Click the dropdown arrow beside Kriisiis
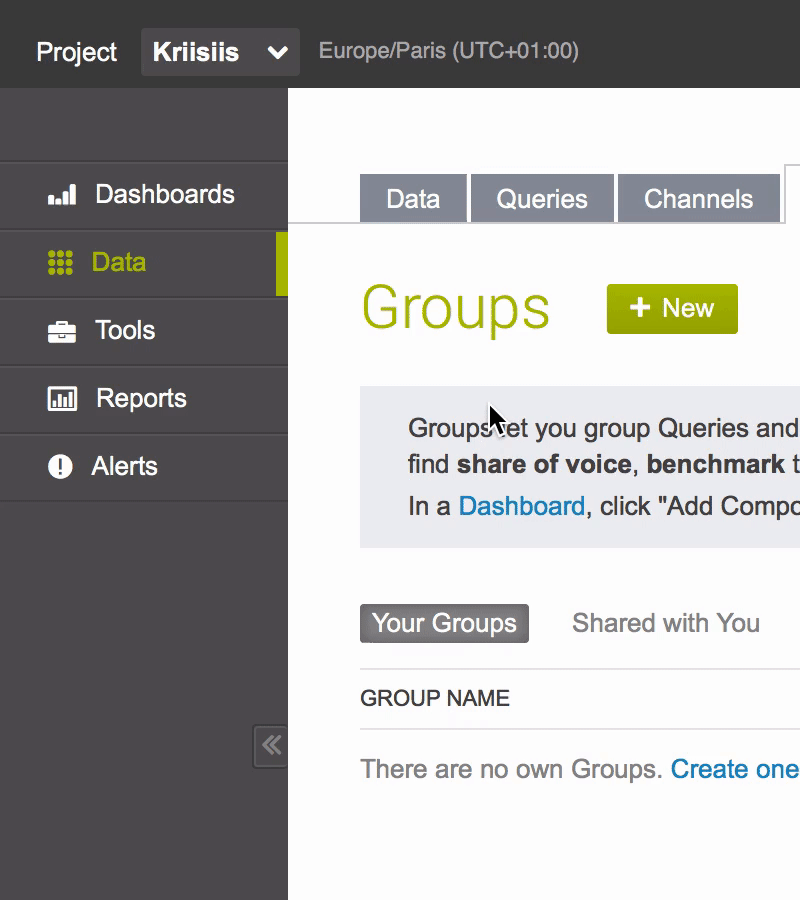800x900 pixels. point(278,53)
